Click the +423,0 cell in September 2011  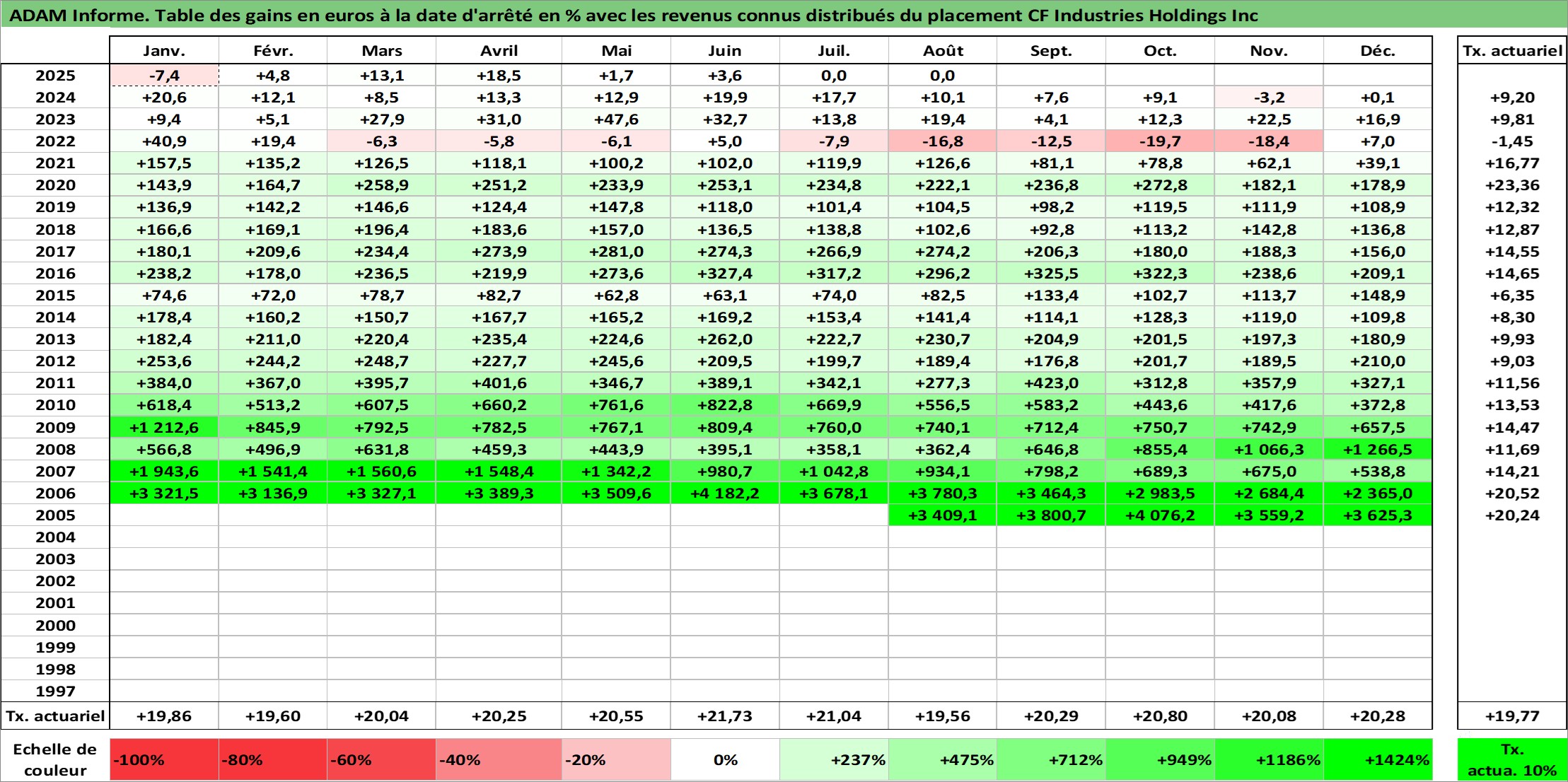tap(1051, 383)
